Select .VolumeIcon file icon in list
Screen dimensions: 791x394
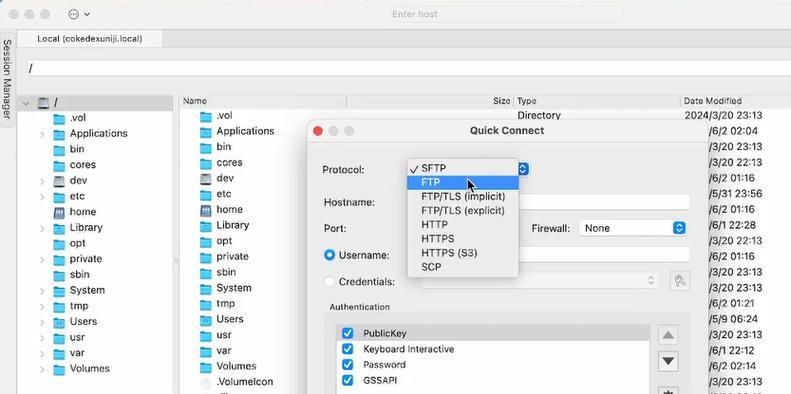coord(205,382)
